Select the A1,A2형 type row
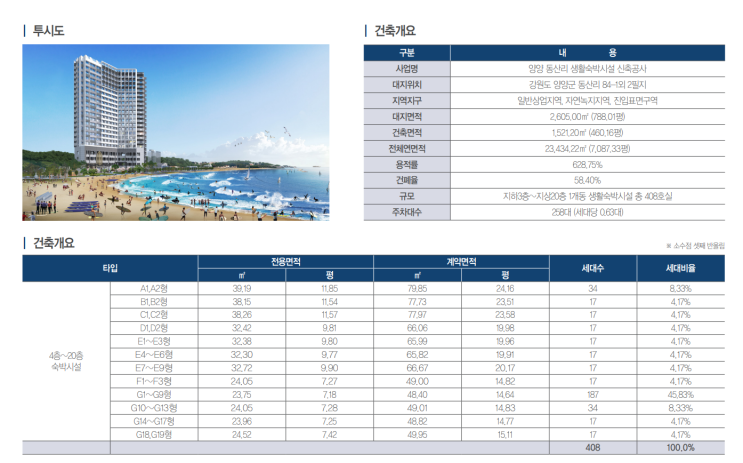 (417, 289)
